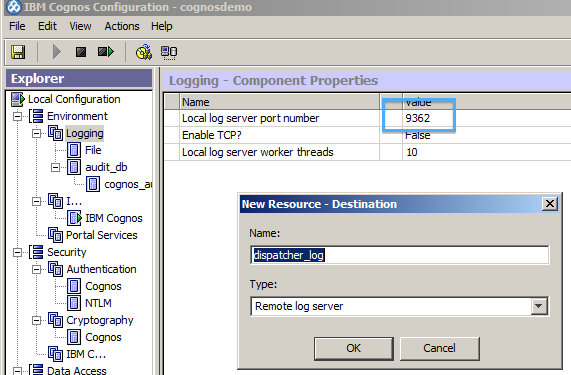Collapse the Logging tree node

[x=36, y=134]
